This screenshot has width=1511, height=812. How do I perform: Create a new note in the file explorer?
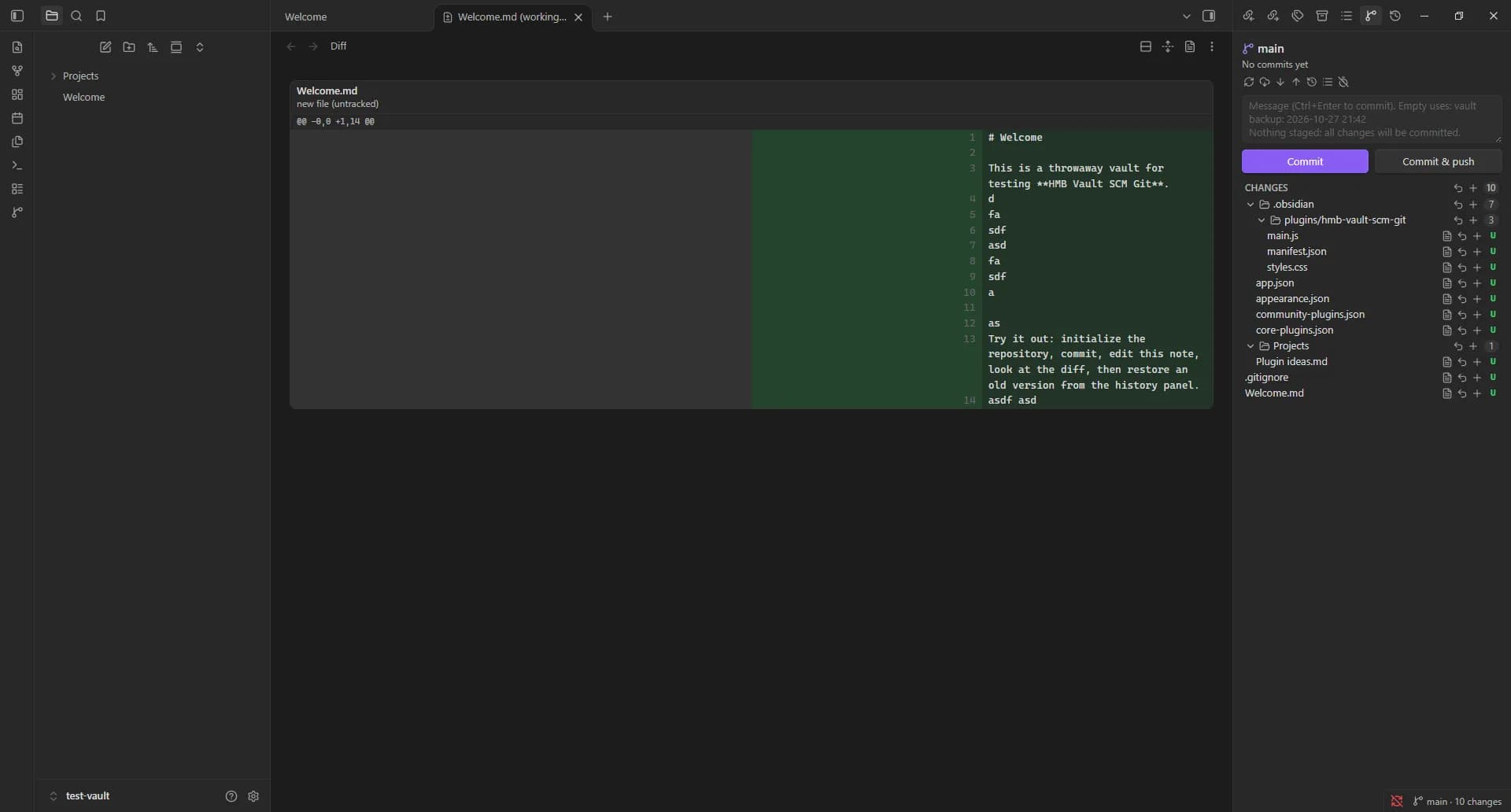point(105,47)
